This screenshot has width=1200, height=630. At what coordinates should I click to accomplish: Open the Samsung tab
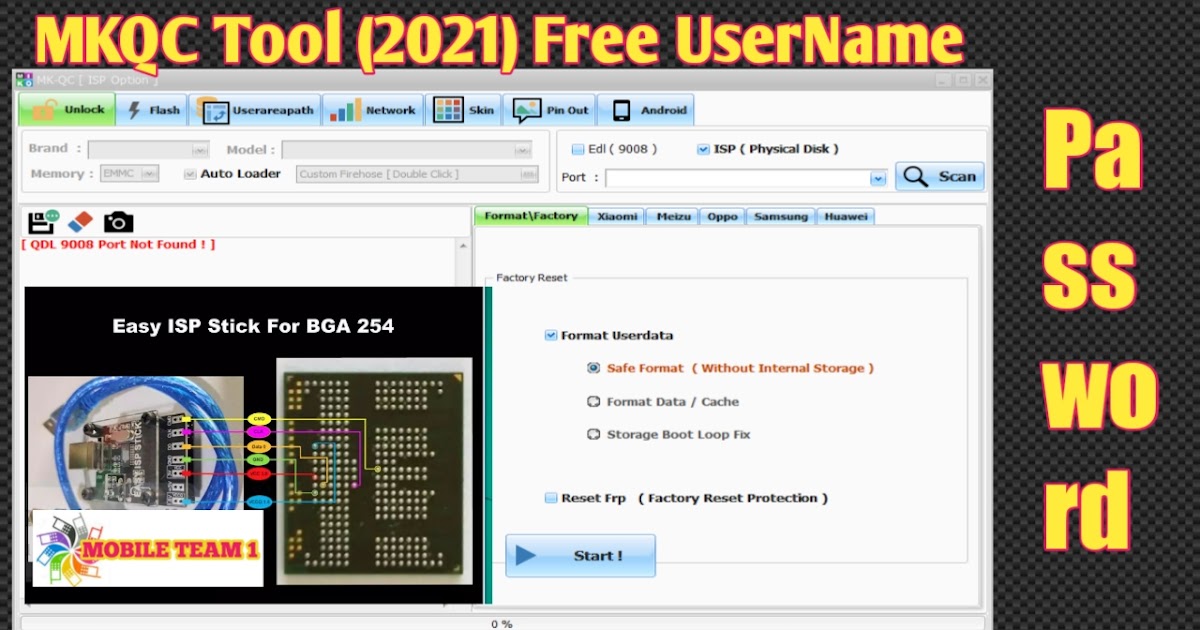(781, 216)
